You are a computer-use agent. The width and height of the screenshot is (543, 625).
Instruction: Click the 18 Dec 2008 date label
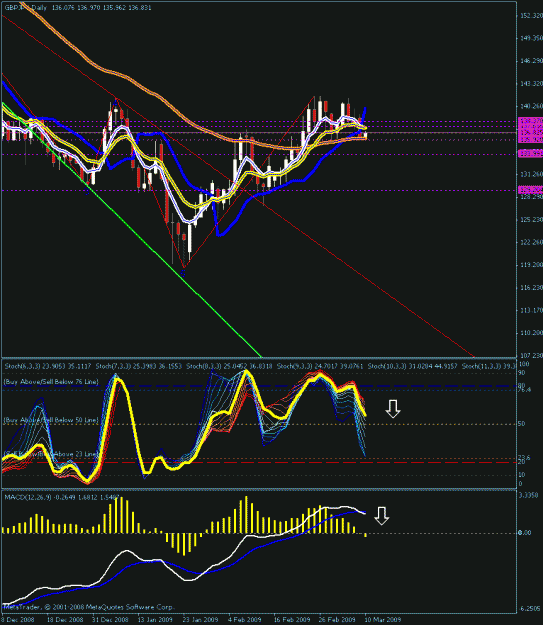coord(65,620)
